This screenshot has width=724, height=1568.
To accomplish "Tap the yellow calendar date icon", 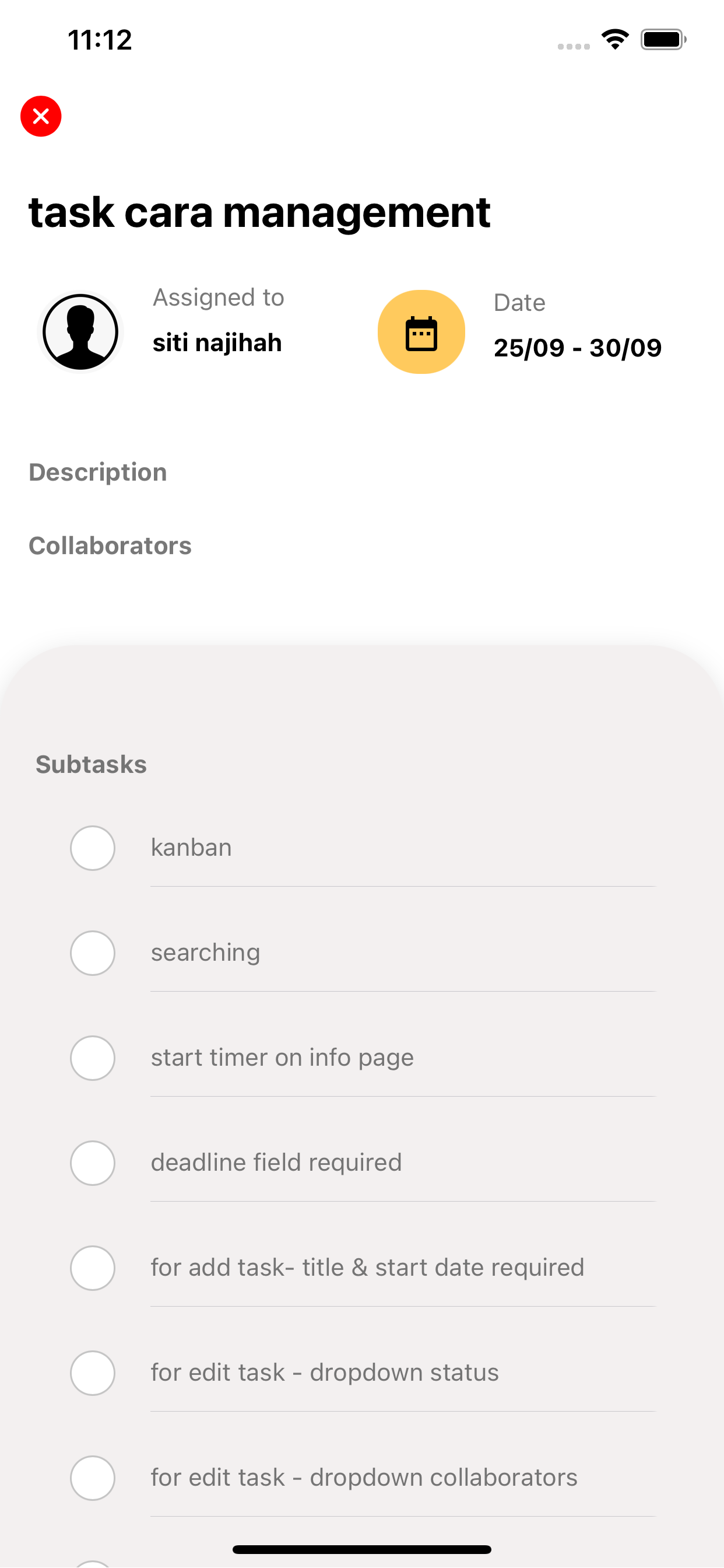I will [421, 332].
